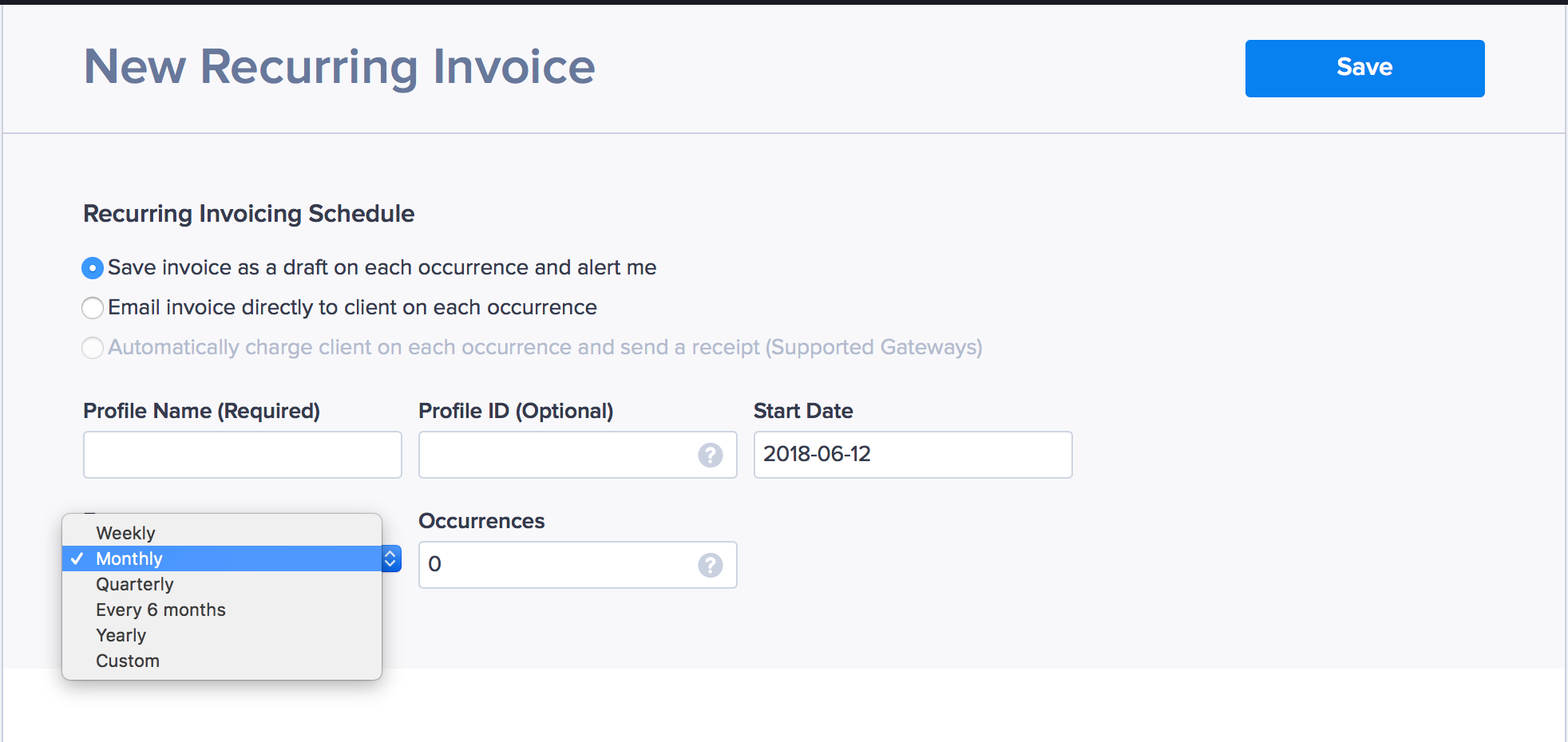Select 'Every 6 months' frequency
Viewport: 1568px width, 742px height.
(222, 610)
